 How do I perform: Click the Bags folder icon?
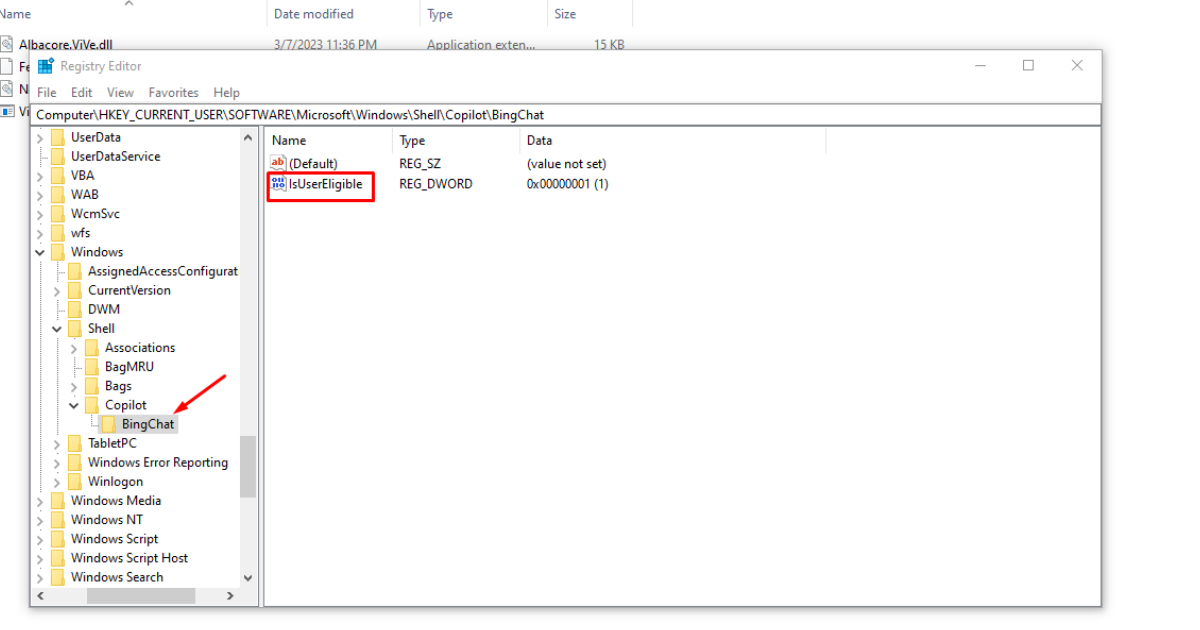point(92,386)
